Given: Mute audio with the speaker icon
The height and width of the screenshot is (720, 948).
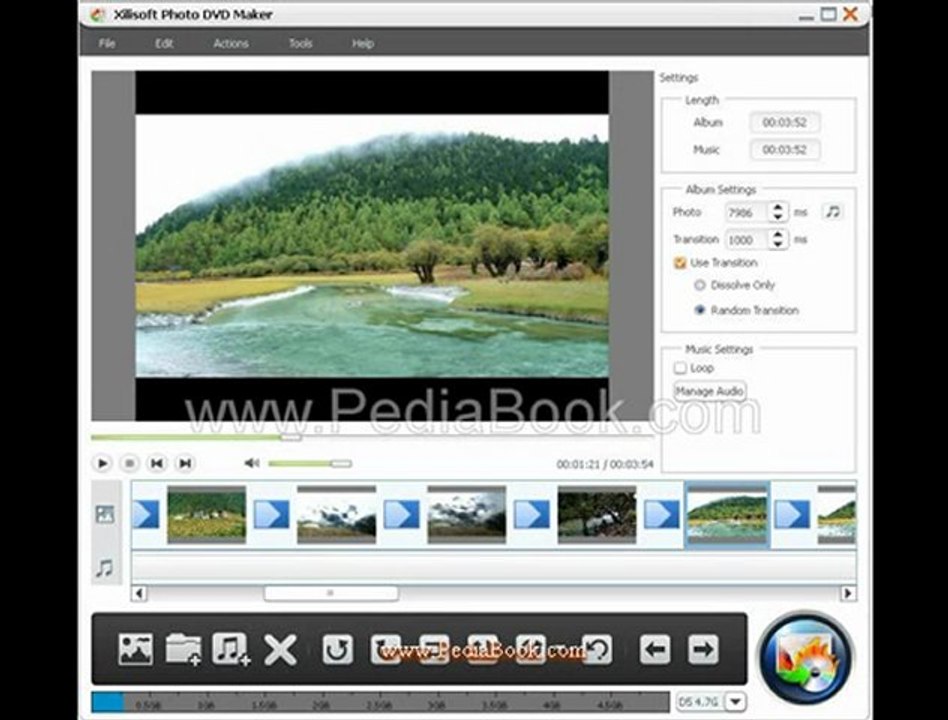Looking at the screenshot, I should [252, 463].
